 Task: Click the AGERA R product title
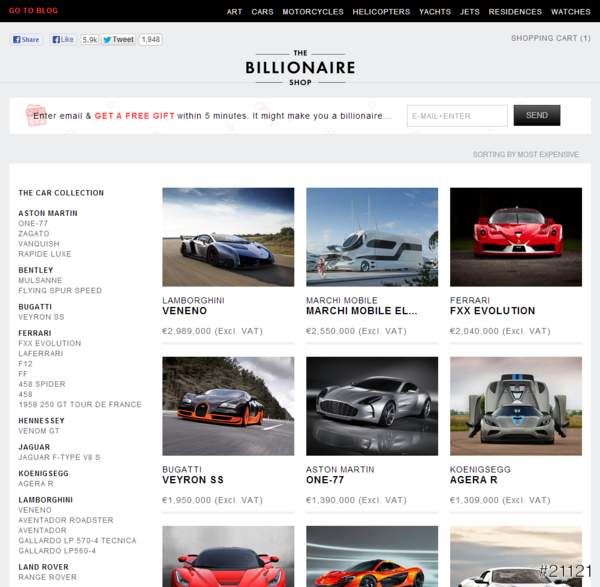click(474, 480)
